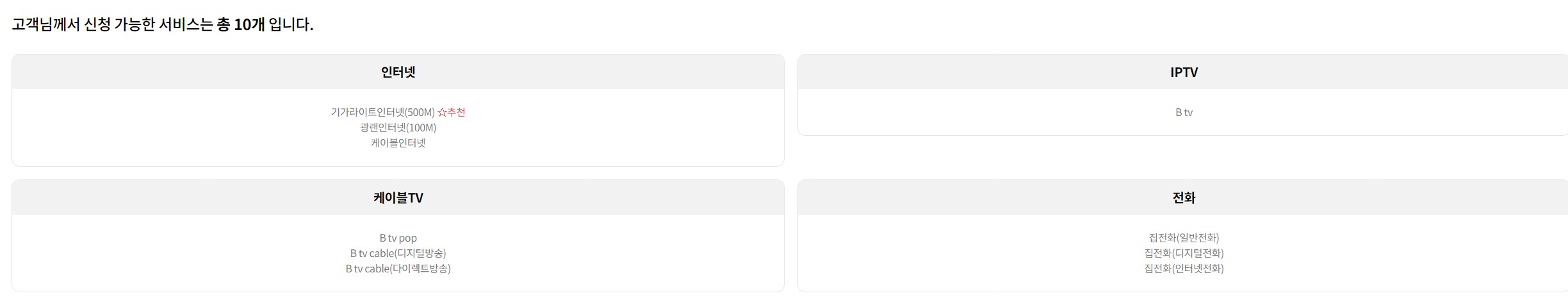This screenshot has width=1568, height=307.
Task: Select 기가라이트인터넷(500M) service
Action: click(x=382, y=112)
